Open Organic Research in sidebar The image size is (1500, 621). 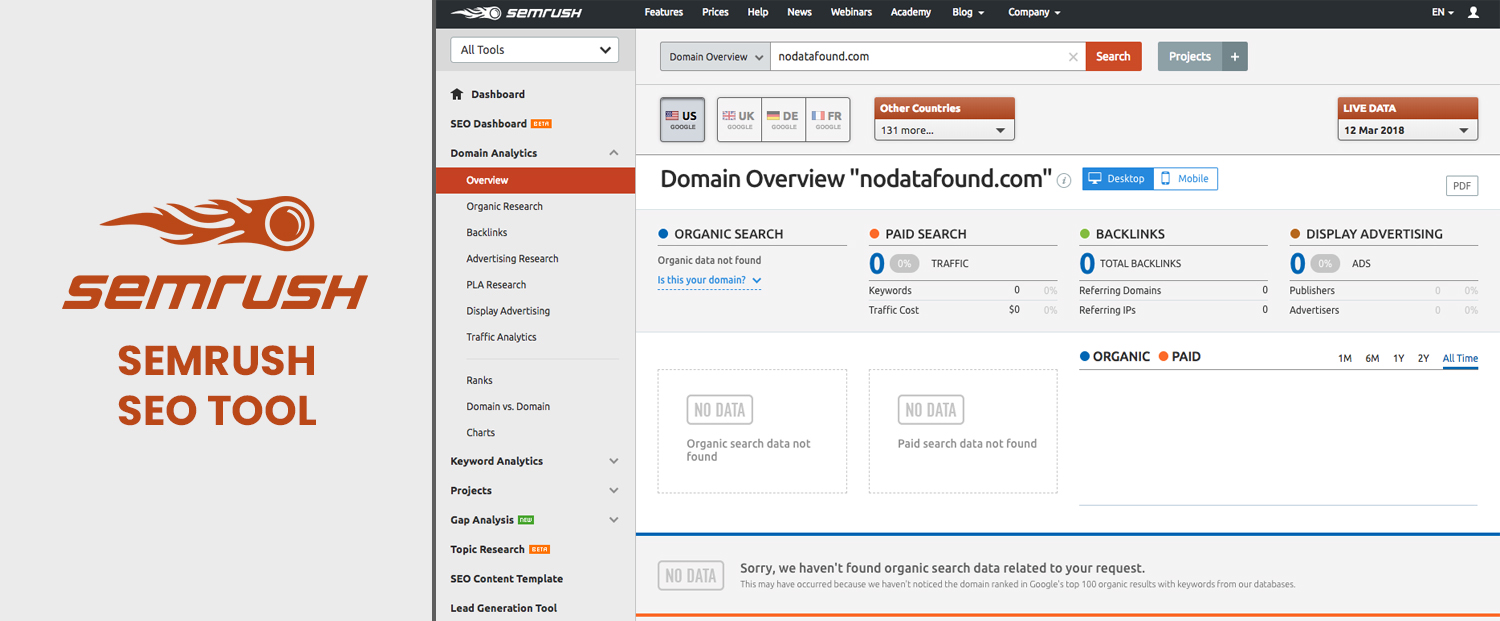pyautogui.click(x=504, y=206)
